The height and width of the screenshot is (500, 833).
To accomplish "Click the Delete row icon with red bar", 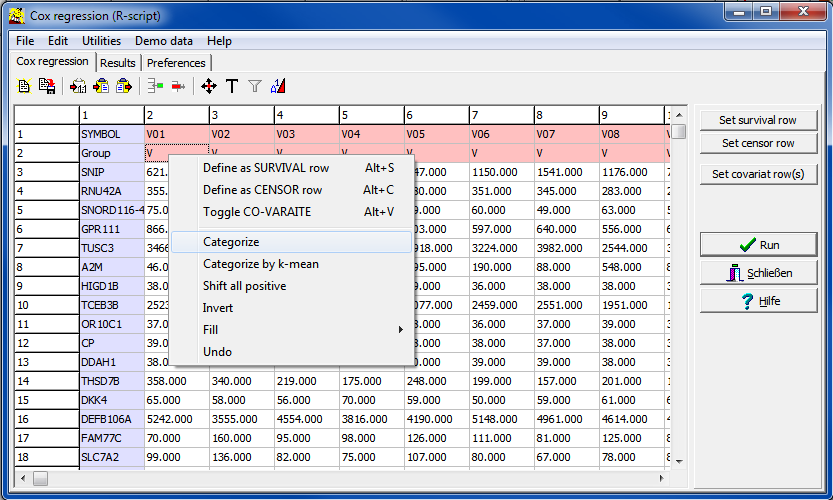I will point(178,86).
